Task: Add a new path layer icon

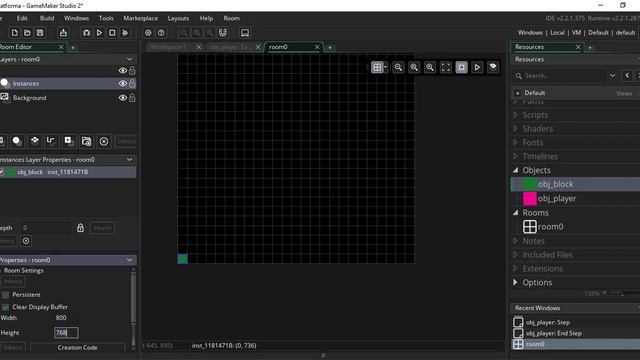Action: [51, 141]
